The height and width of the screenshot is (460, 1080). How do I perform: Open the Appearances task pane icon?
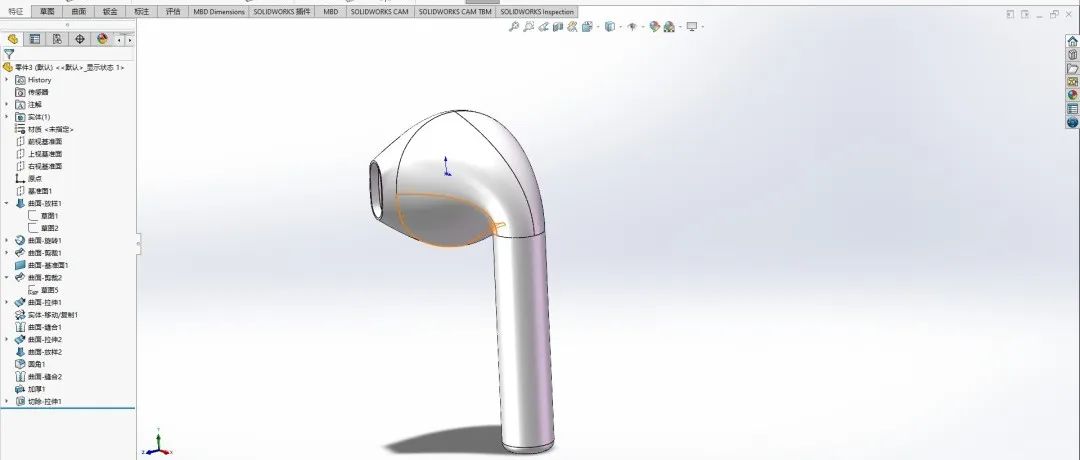(x=1072, y=95)
